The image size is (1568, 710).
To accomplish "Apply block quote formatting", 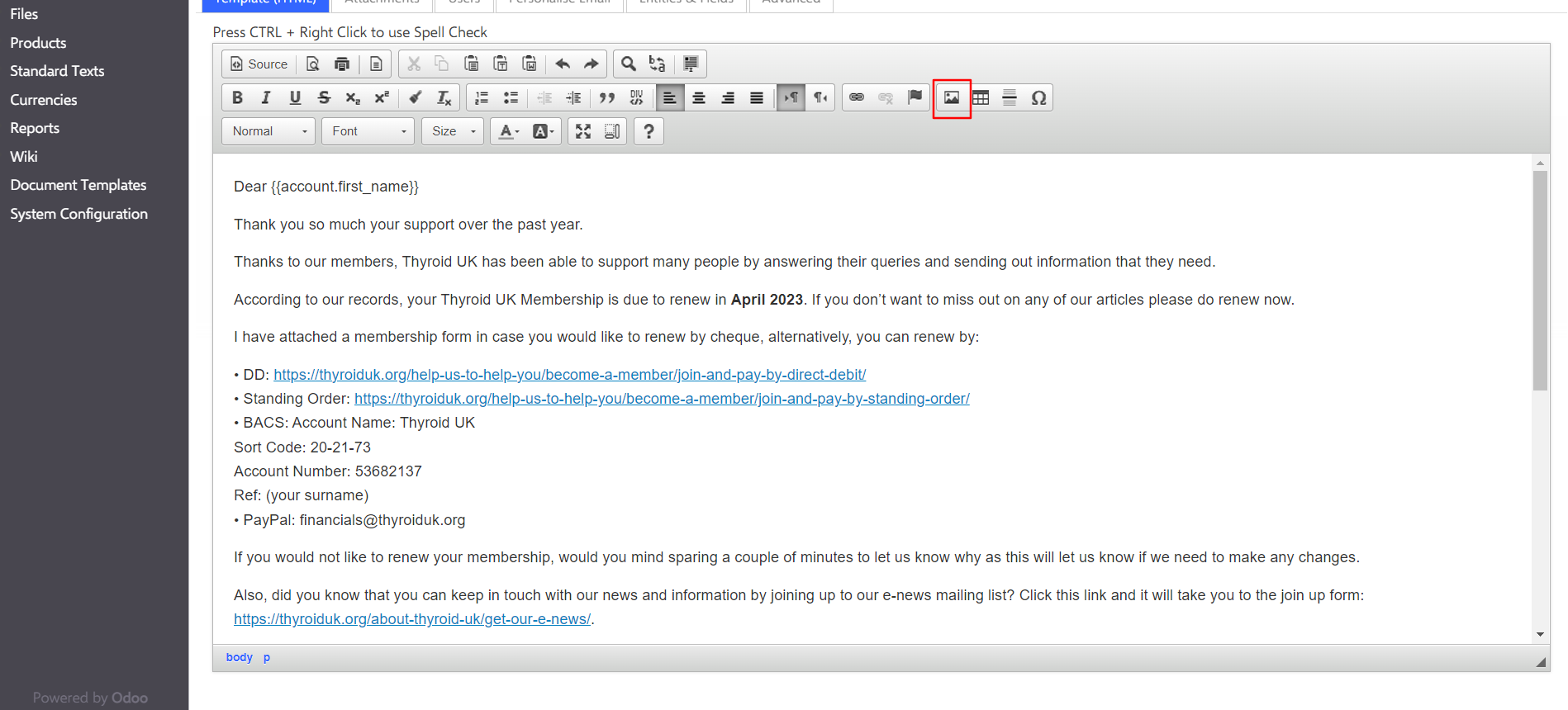I will 607,97.
